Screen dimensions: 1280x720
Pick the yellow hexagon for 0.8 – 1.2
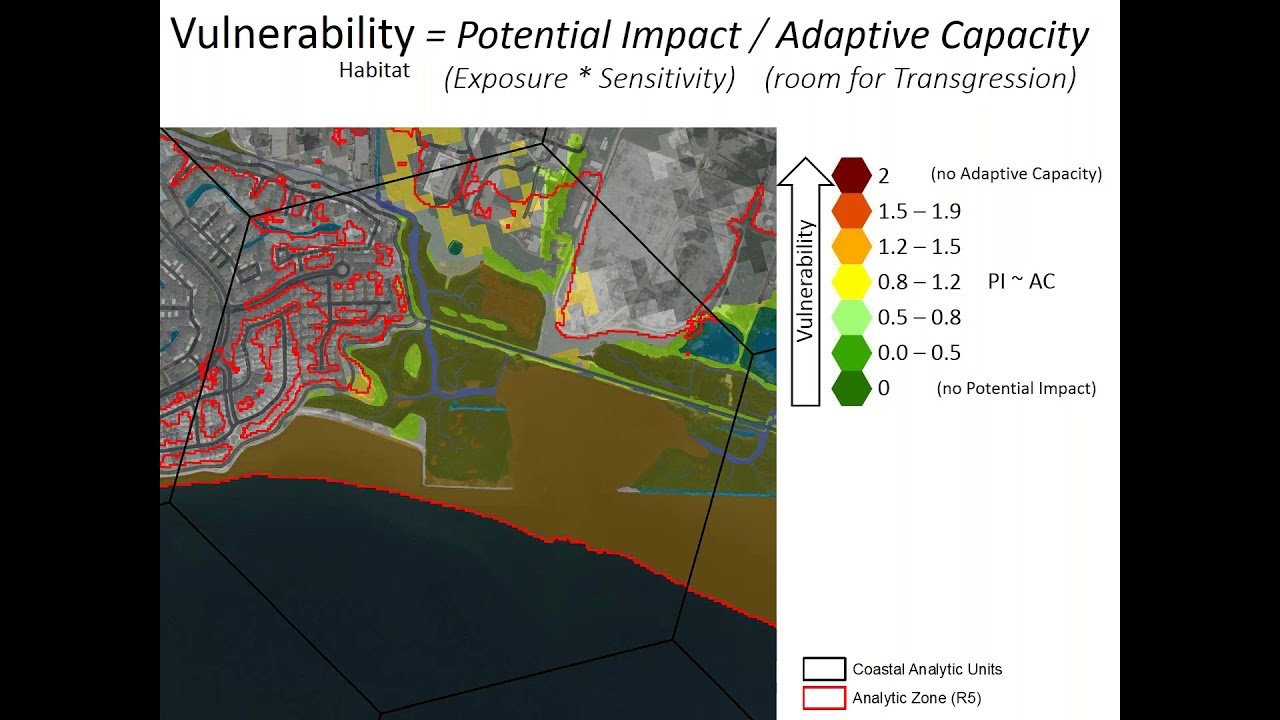[x=852, y=282]
